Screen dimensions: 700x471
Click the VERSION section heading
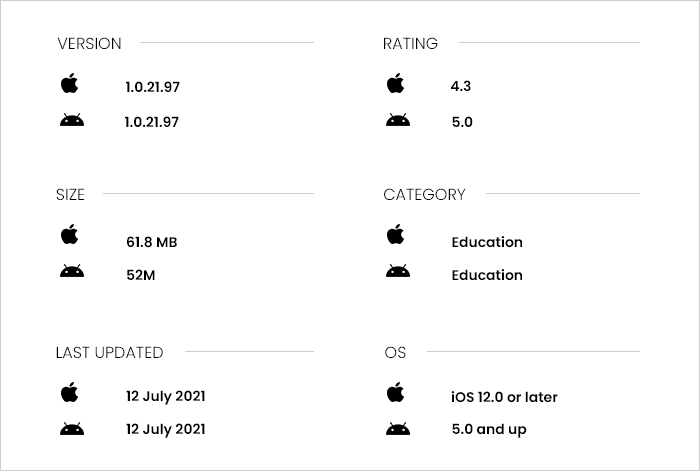tap(89, 44)
